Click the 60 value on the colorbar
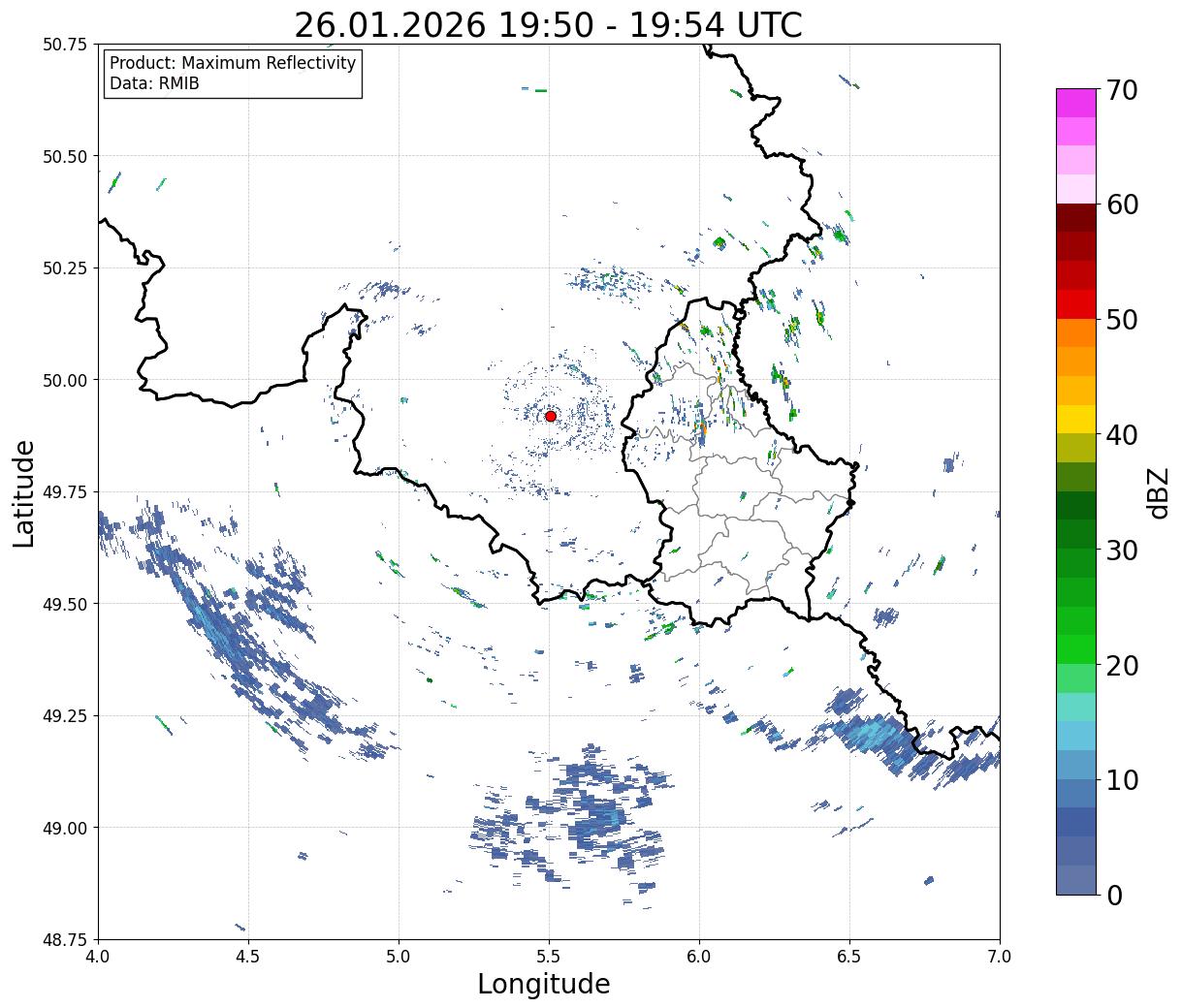Screen dimensions: 1182x1008 1121,205
